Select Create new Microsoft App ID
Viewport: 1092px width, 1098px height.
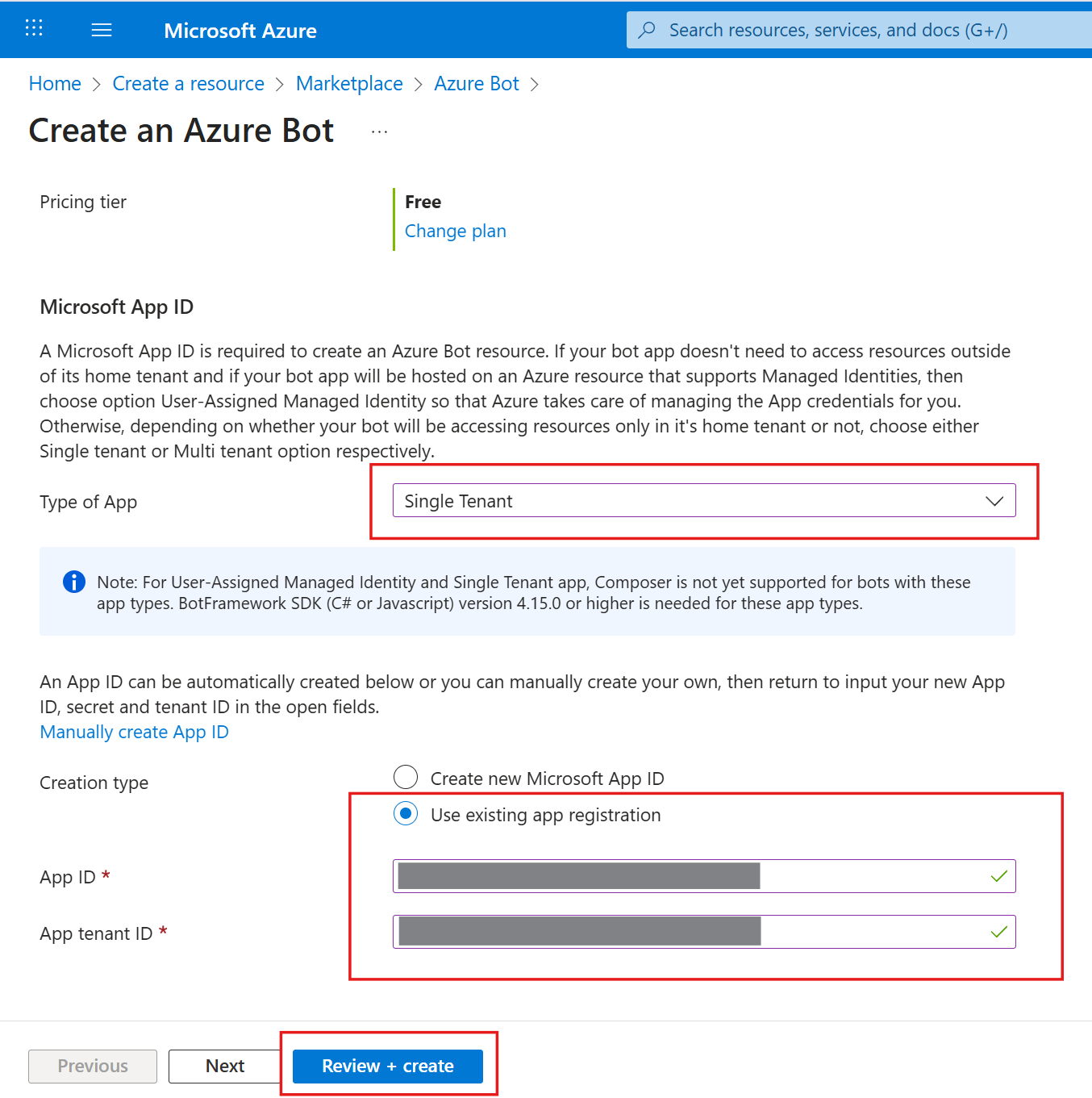[406, 777]
